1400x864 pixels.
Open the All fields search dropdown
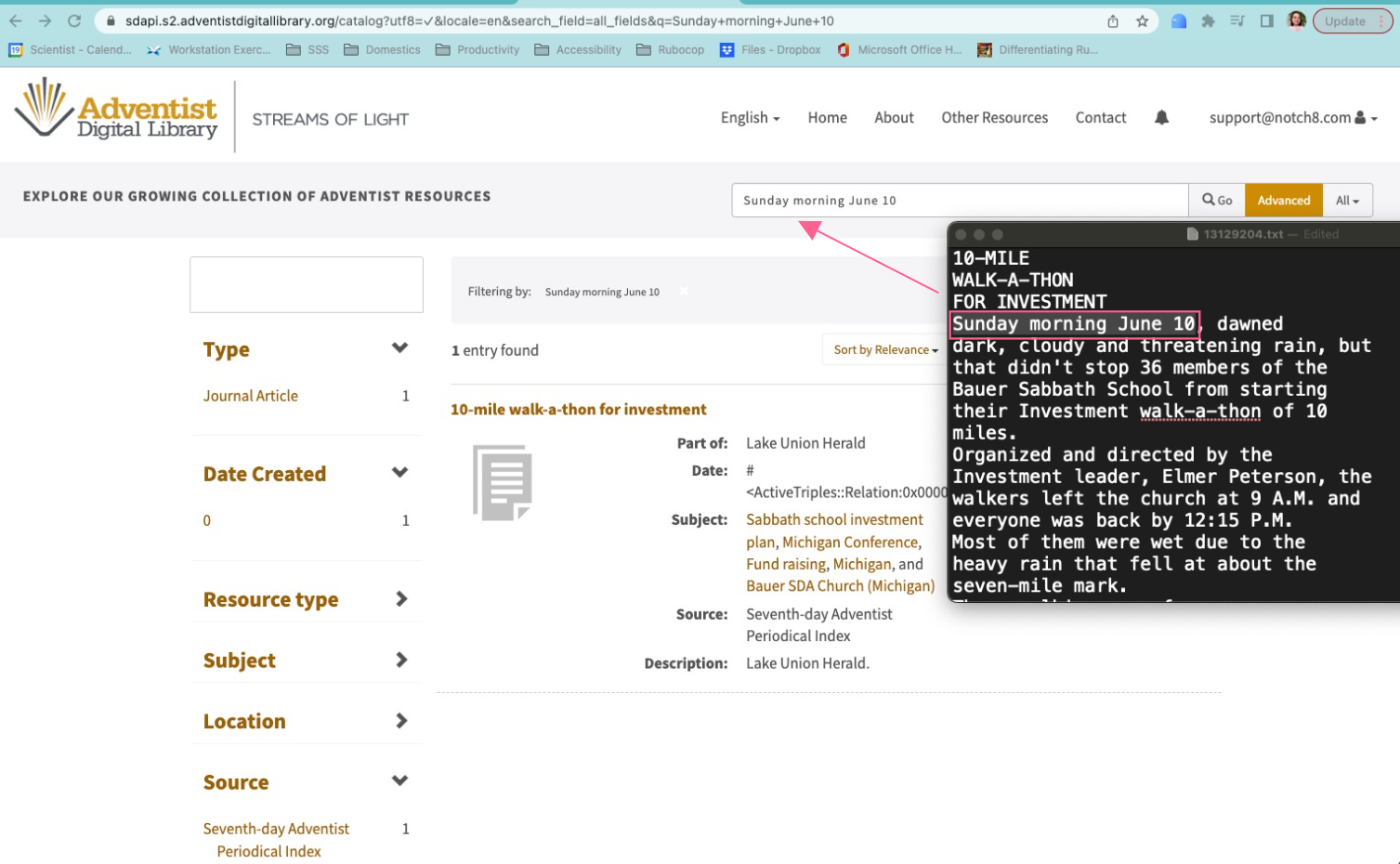pyautogui.click(x=1347, y=200)
